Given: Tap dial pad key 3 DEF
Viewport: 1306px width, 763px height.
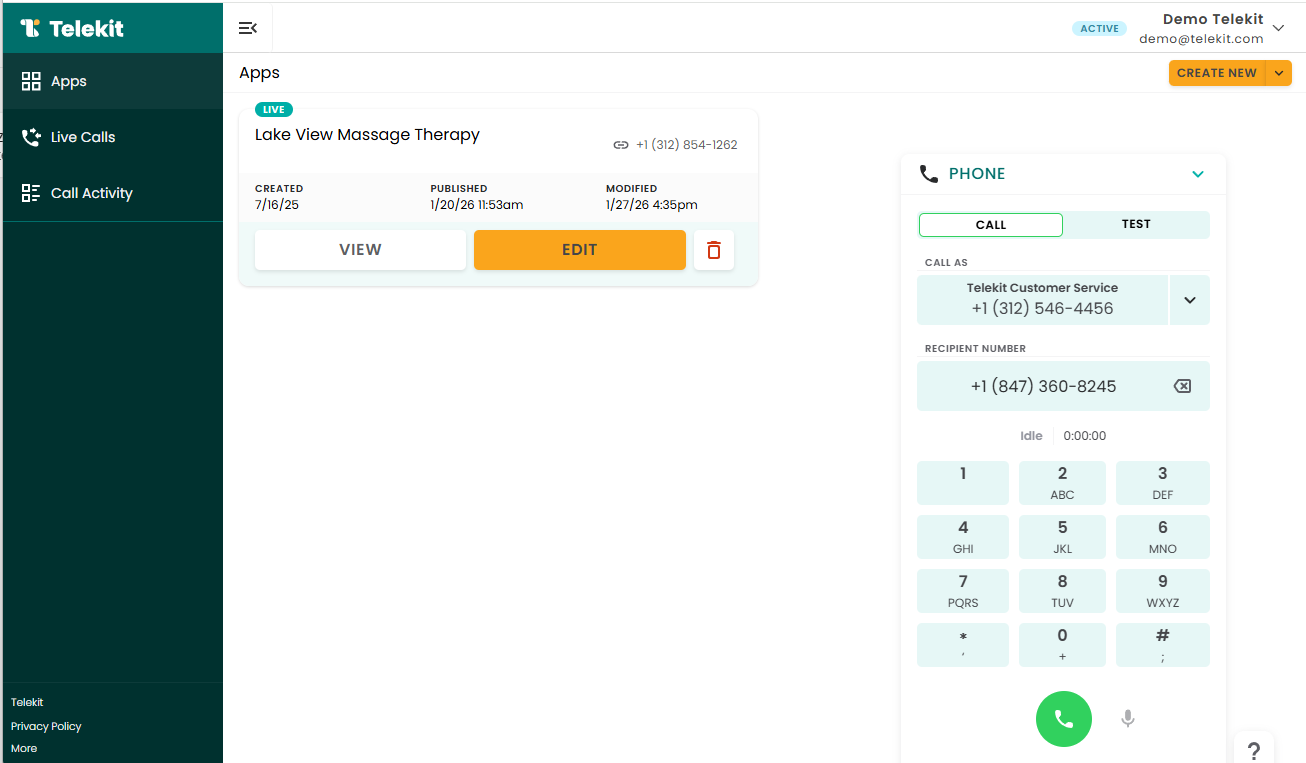Looking at the screenshot, I should (1163, 483).
